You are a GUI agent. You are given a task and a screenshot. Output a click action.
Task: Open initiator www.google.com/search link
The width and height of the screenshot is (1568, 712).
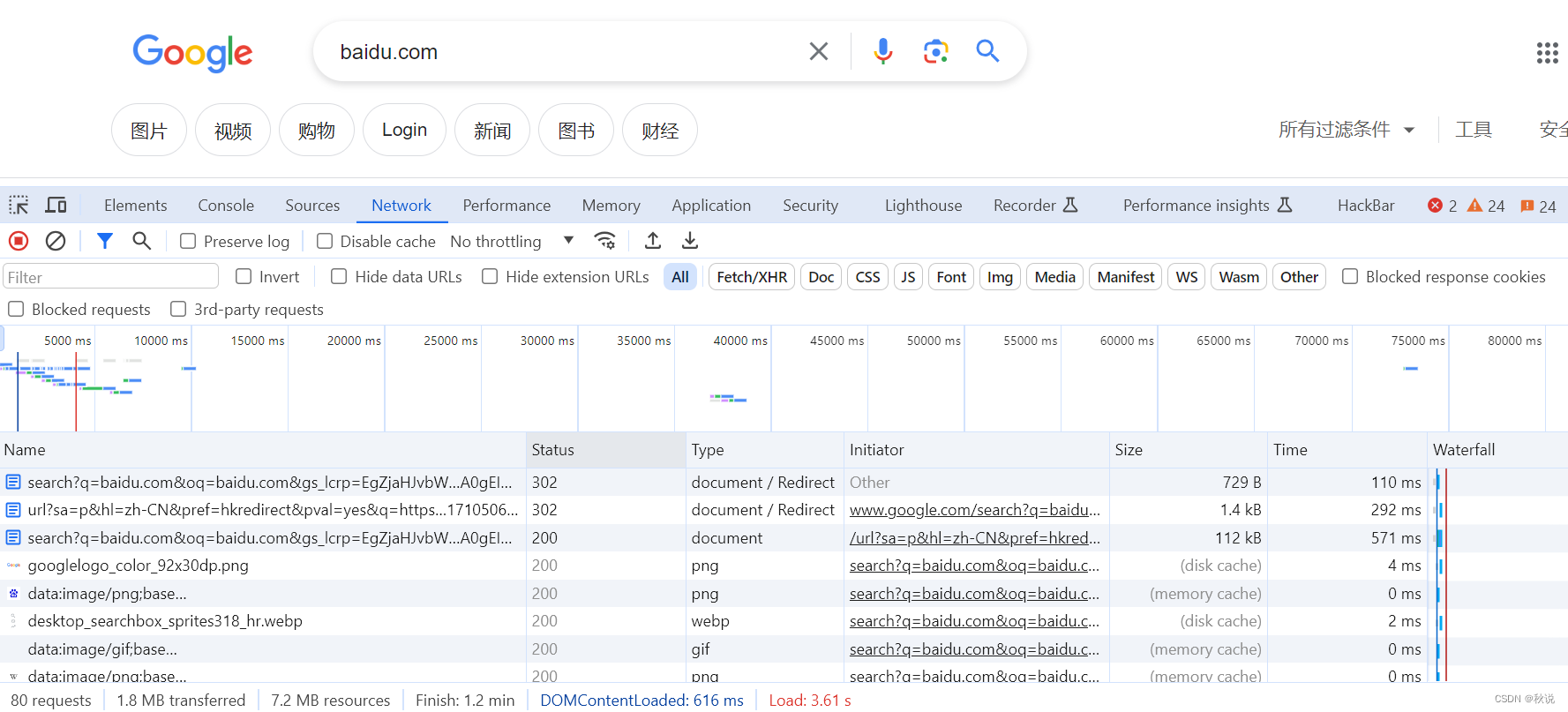click(x=974, y=510)
